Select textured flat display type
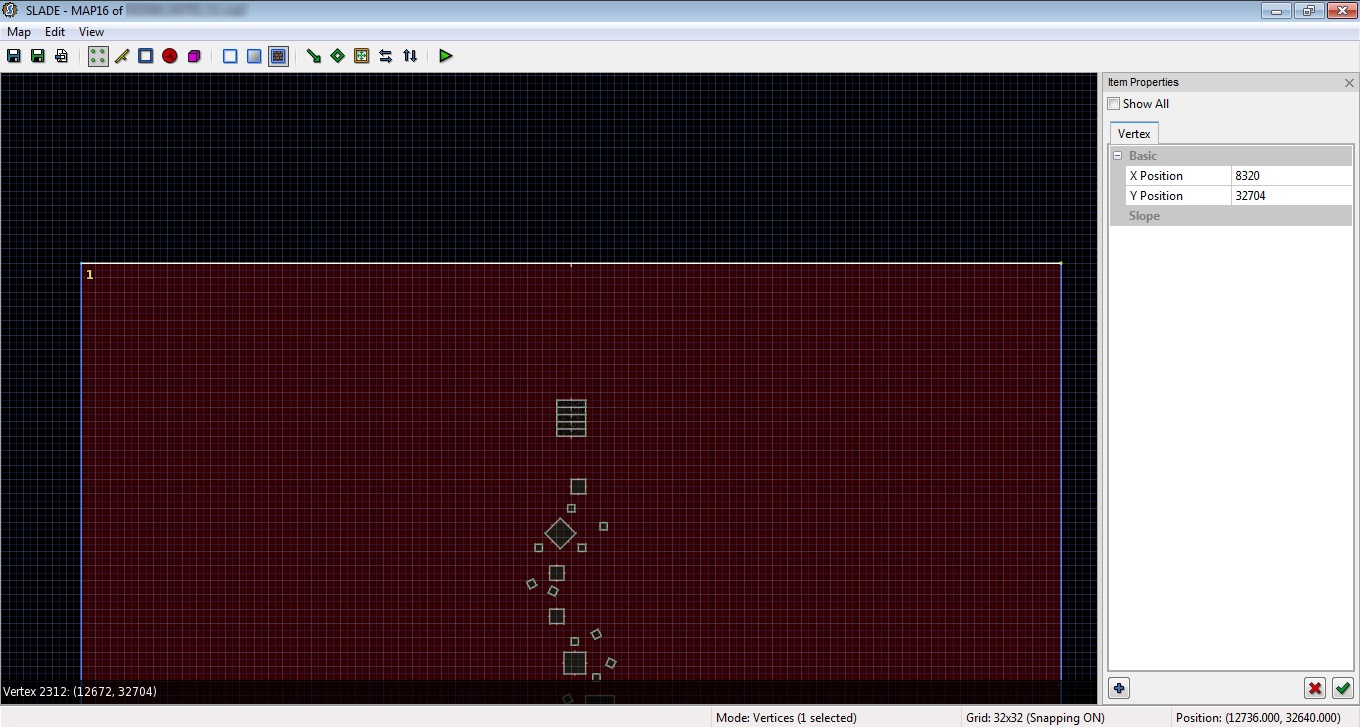The height and width of the screenshot is (728, 1360). 278,56
